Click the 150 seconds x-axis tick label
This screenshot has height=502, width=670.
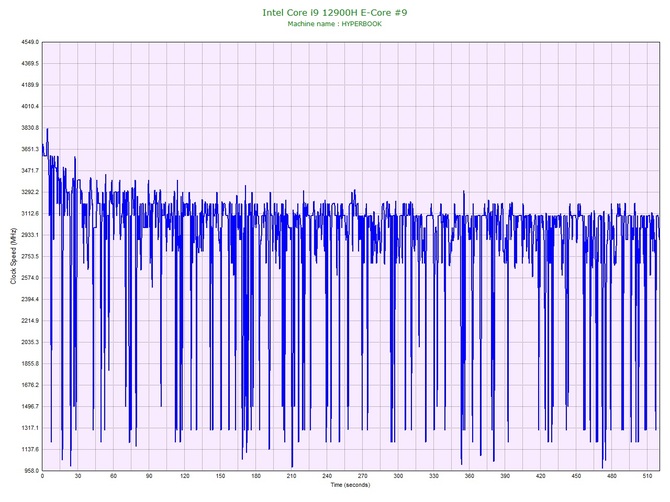[220, 476]
